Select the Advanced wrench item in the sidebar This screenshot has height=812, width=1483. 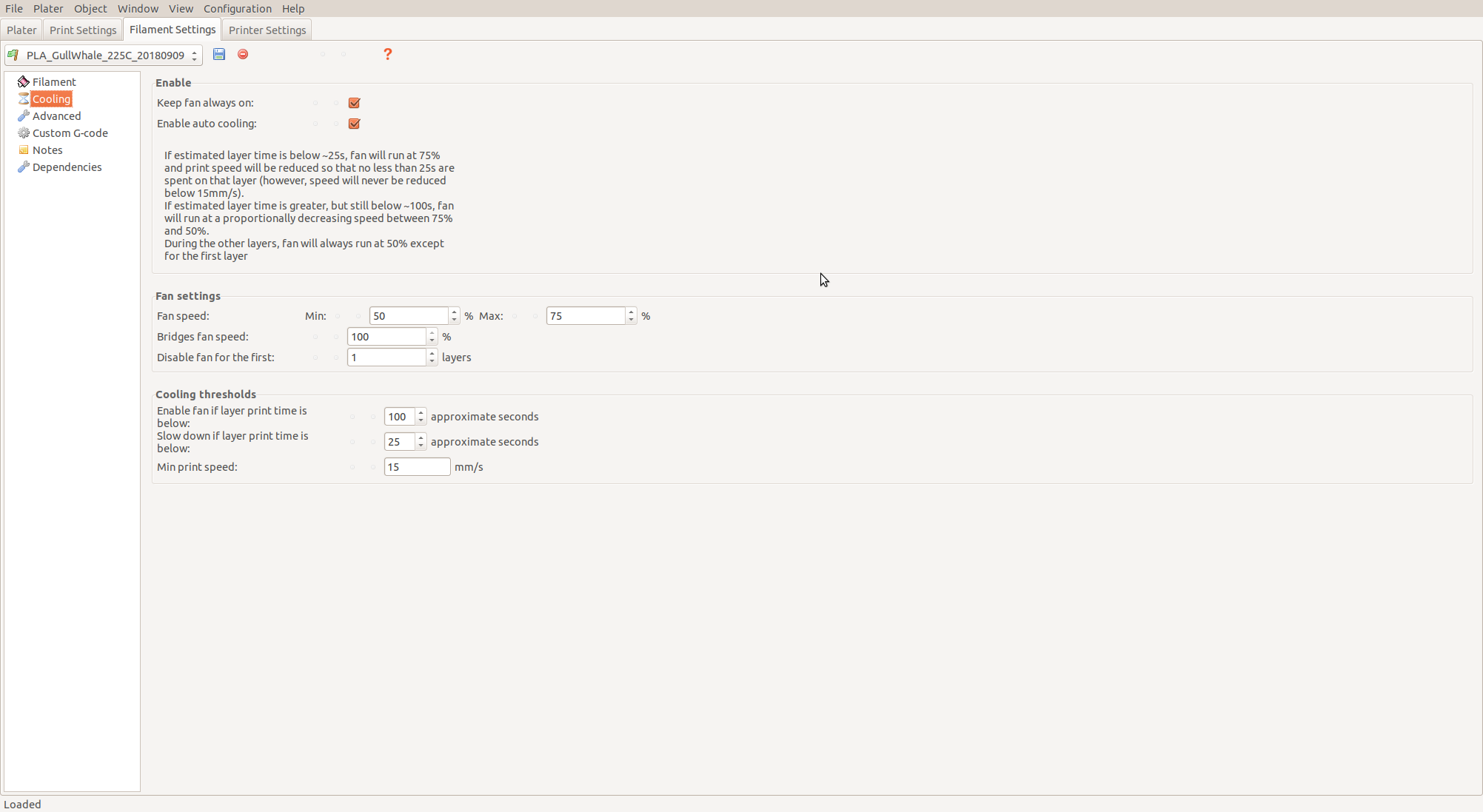(x=56, y=115)
